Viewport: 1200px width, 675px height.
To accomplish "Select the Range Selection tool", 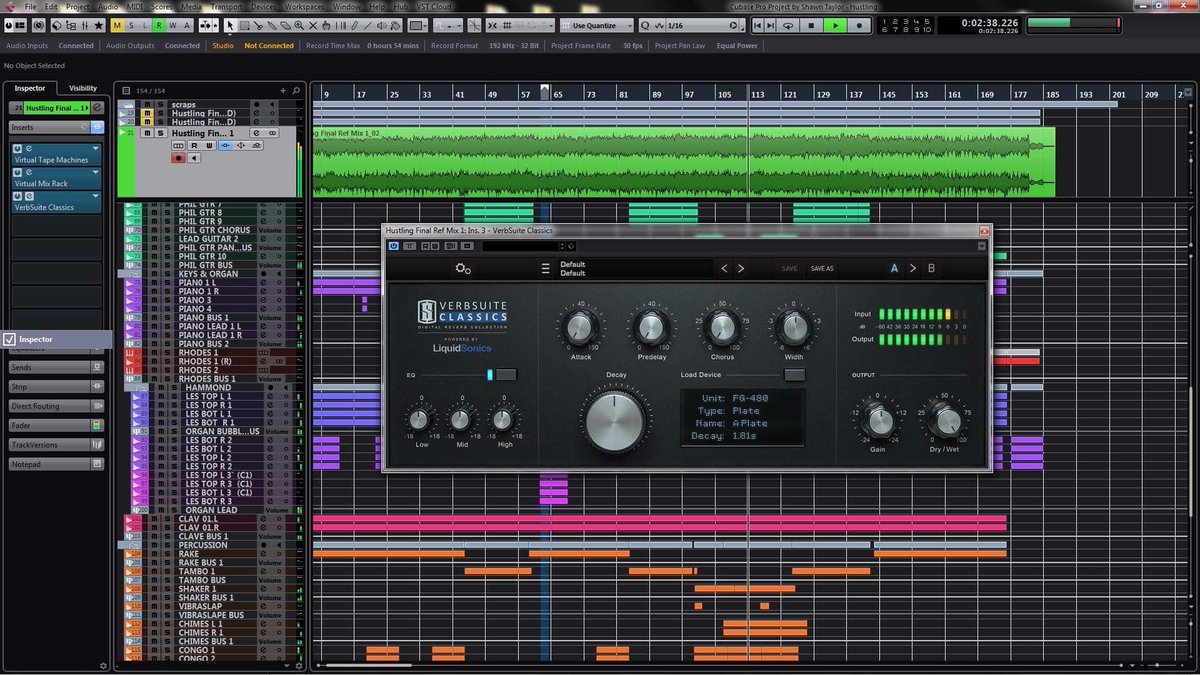I will (244, 25).
